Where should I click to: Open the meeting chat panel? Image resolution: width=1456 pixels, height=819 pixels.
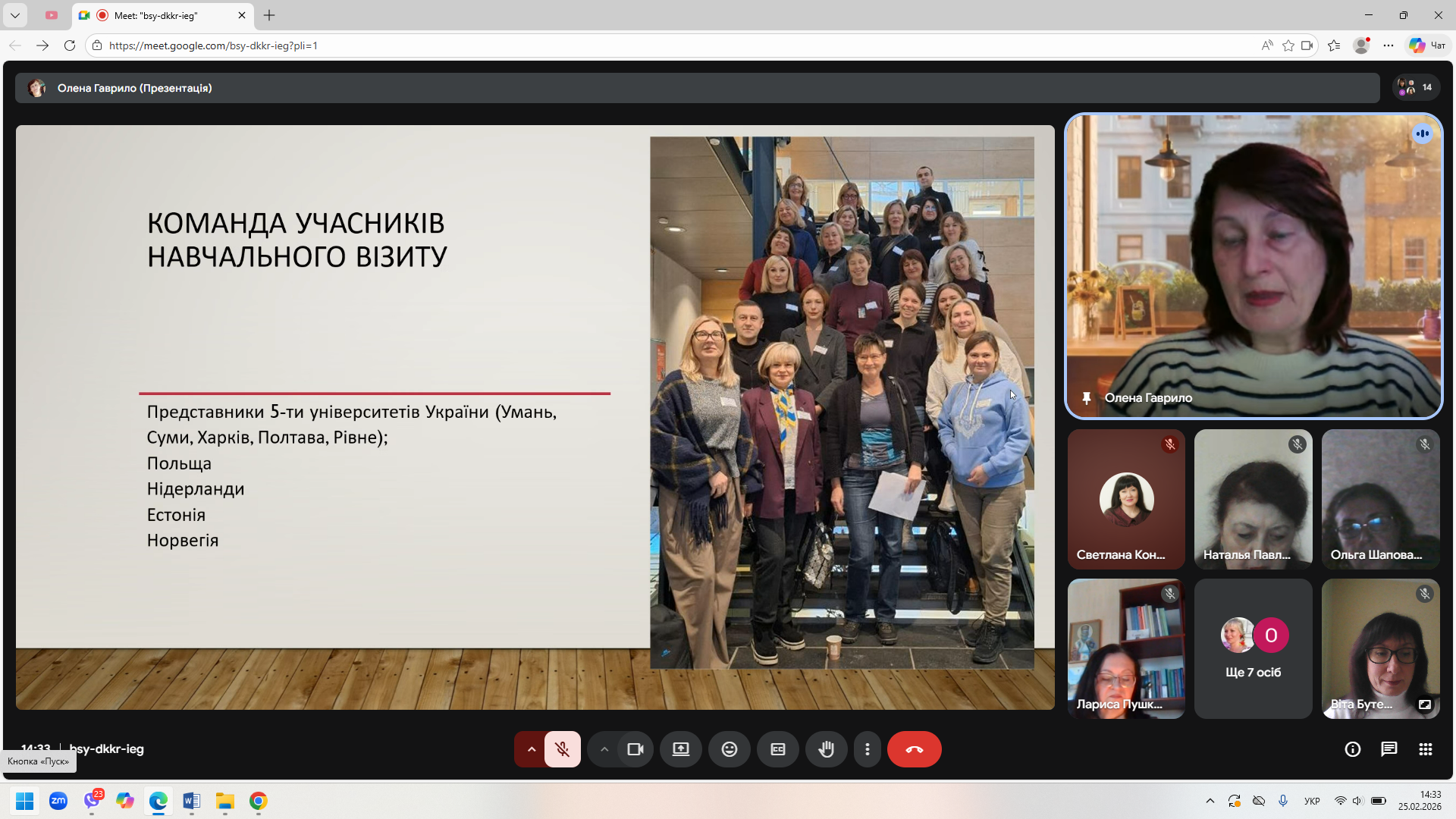[x=1389, y=749]
